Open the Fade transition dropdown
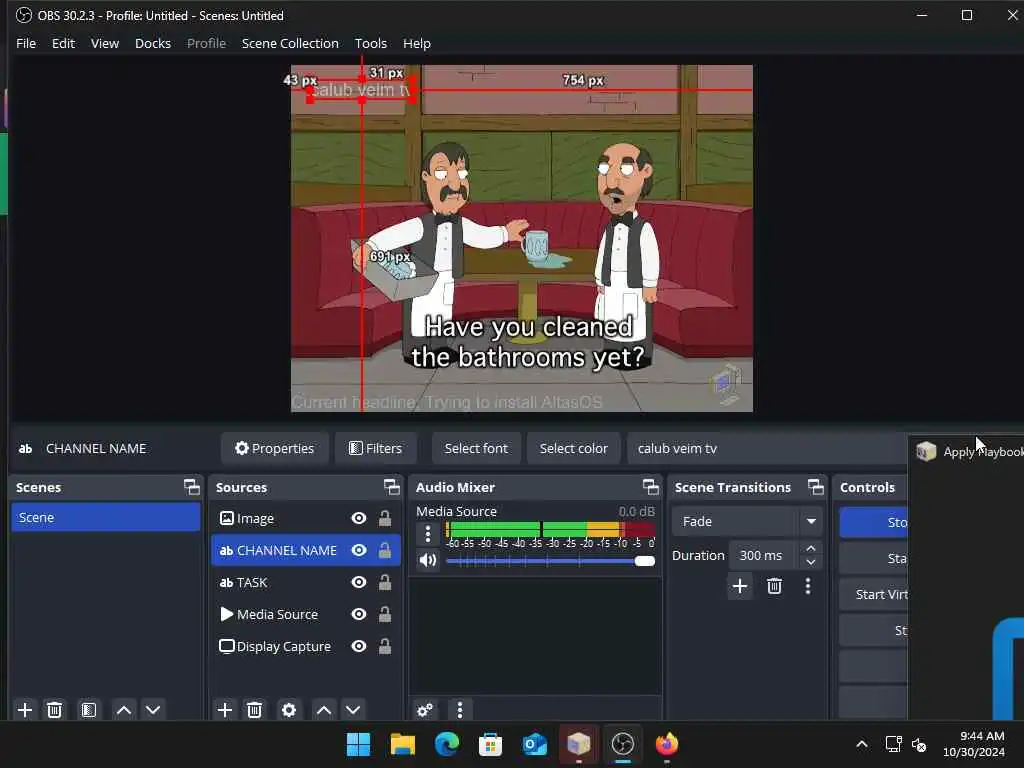 (x=747, y=522)
